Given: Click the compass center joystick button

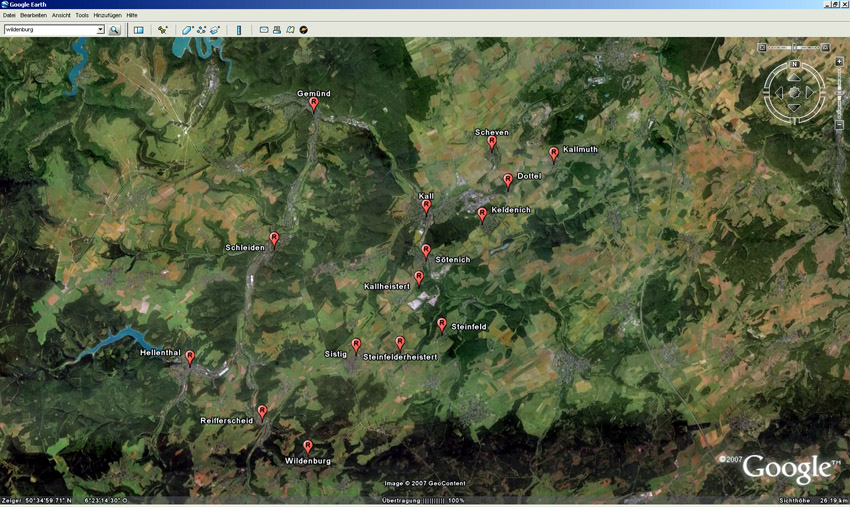Looking at the screenshot, I should (794, 93).
